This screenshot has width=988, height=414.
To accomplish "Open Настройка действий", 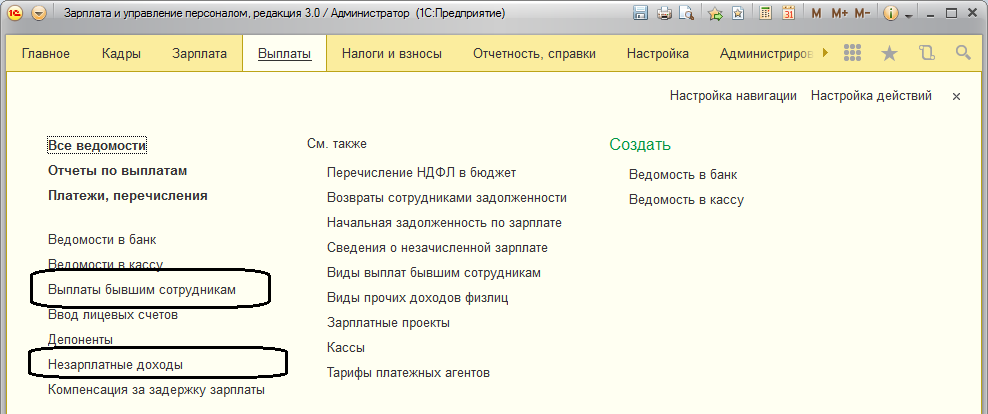I will coord(871,96).
